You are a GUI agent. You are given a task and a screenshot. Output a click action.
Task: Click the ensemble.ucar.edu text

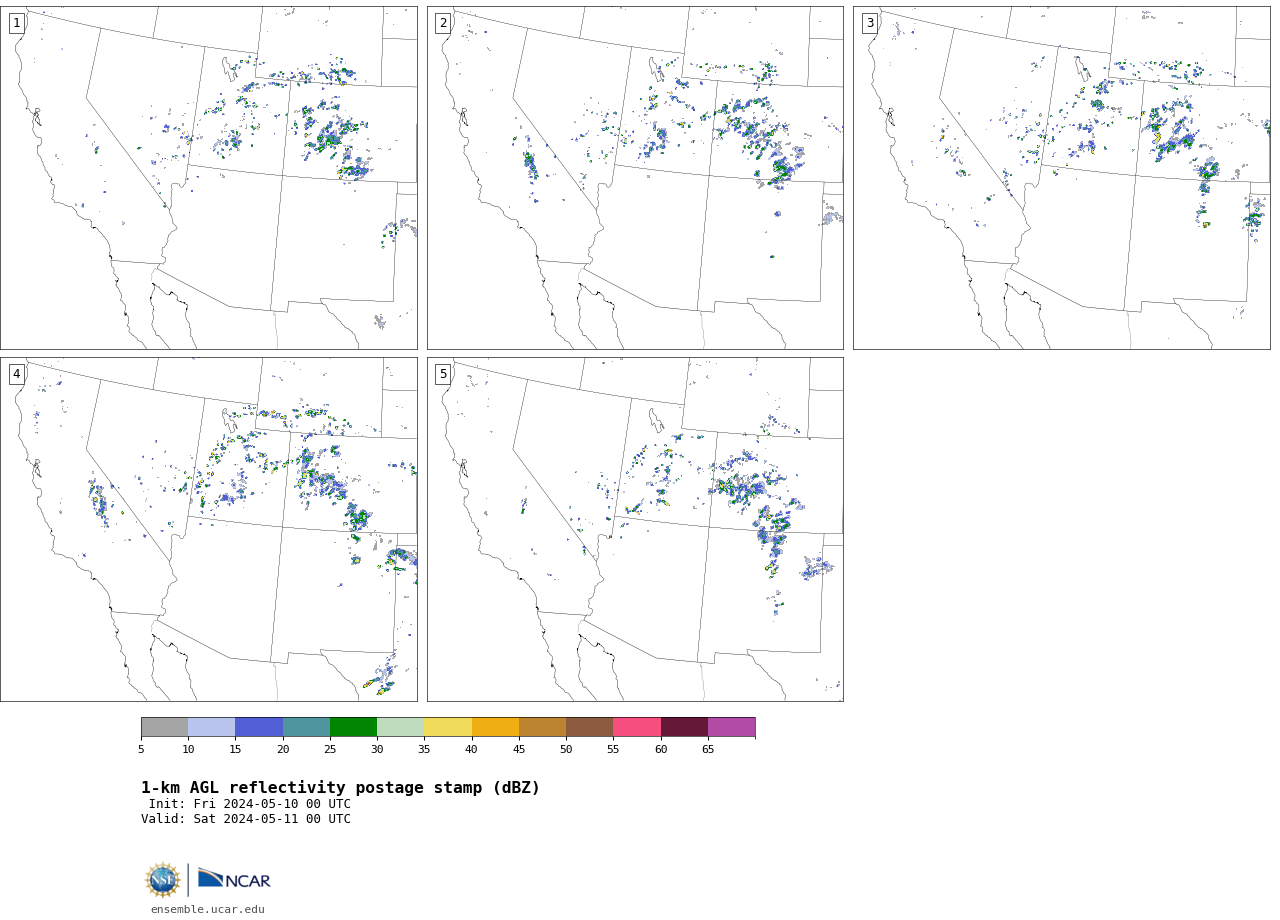pyautogui.click(x=208, y=910)
